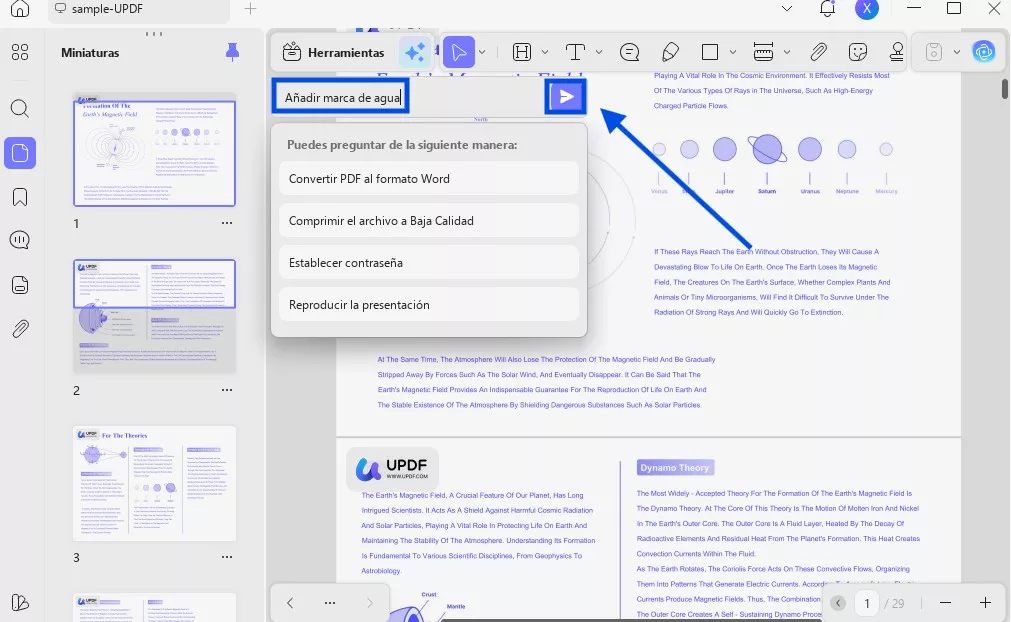The image size is (1011, 622).
Task: Select the pencil drawing tool
Action: click(670, 52)
